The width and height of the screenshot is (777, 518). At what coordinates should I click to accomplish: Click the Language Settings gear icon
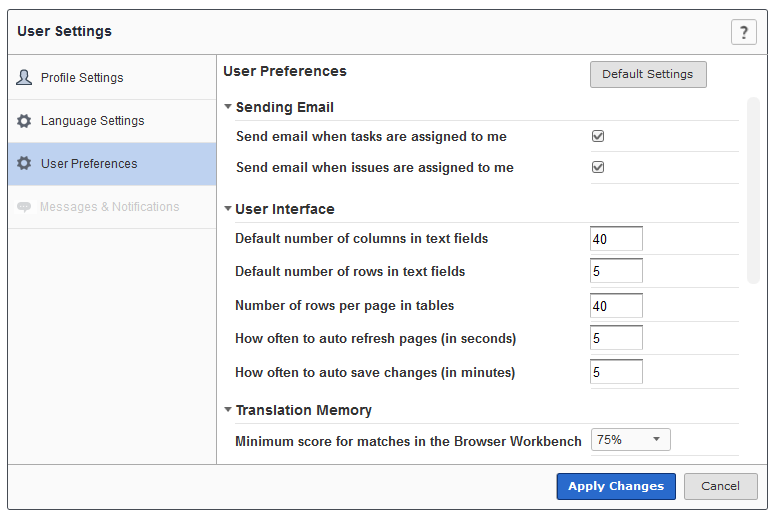25,121
